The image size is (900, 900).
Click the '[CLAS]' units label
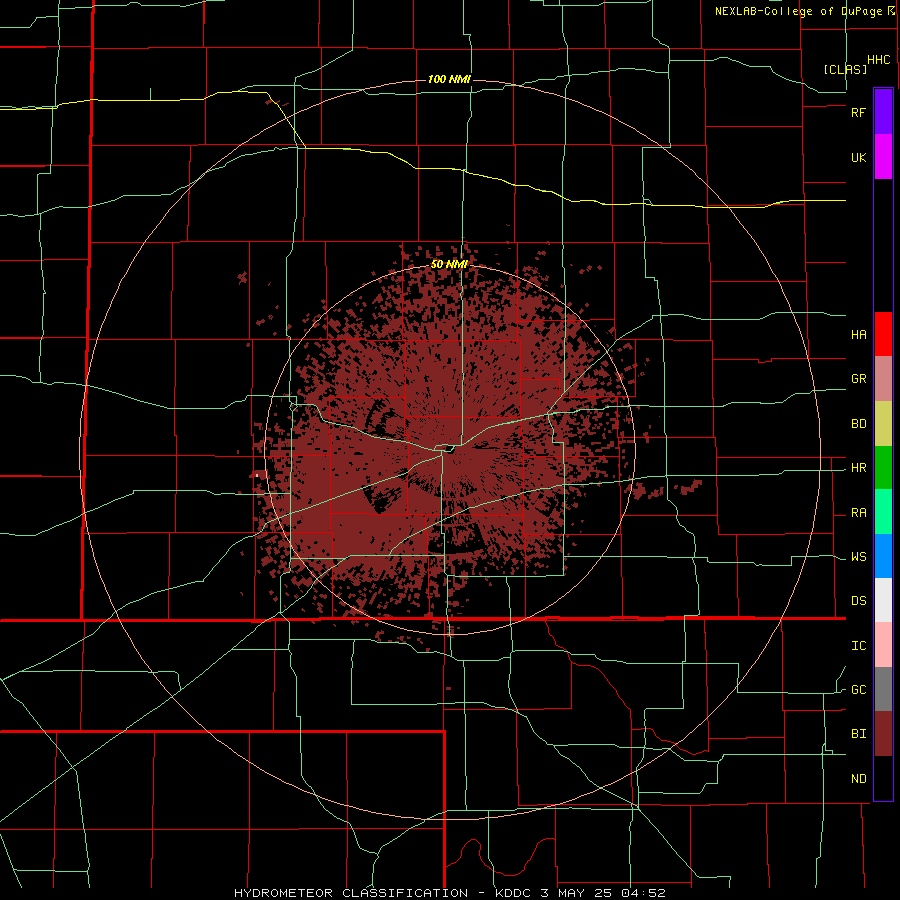(845, 69)
